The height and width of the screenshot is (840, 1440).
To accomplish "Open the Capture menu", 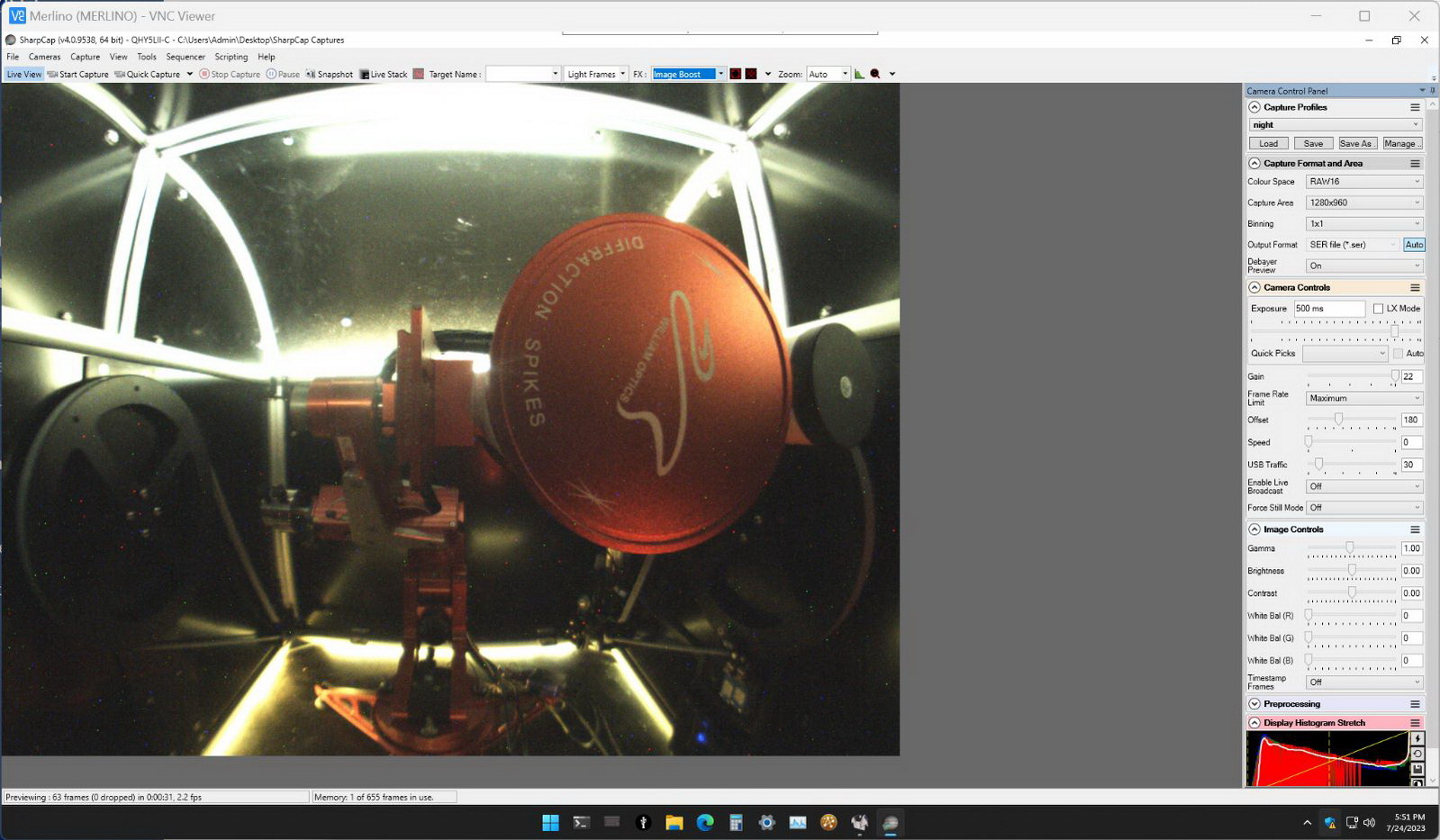I will (86, 57).
